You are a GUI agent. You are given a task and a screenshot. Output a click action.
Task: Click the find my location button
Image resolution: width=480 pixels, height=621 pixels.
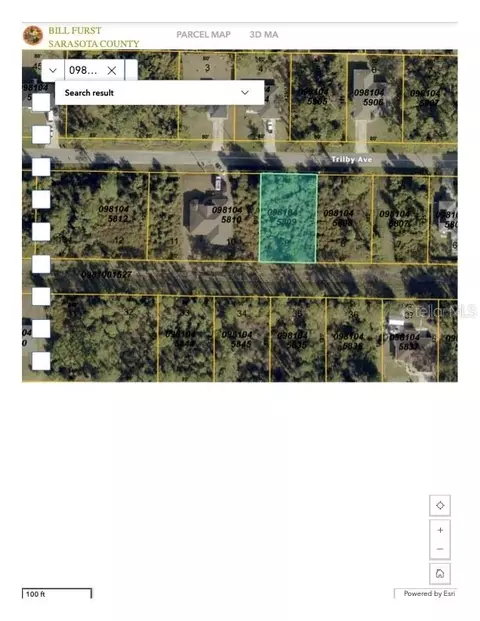click(440, 505)
